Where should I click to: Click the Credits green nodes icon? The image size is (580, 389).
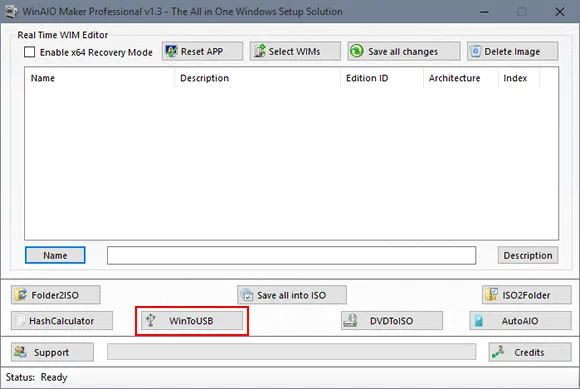(498, 352)
